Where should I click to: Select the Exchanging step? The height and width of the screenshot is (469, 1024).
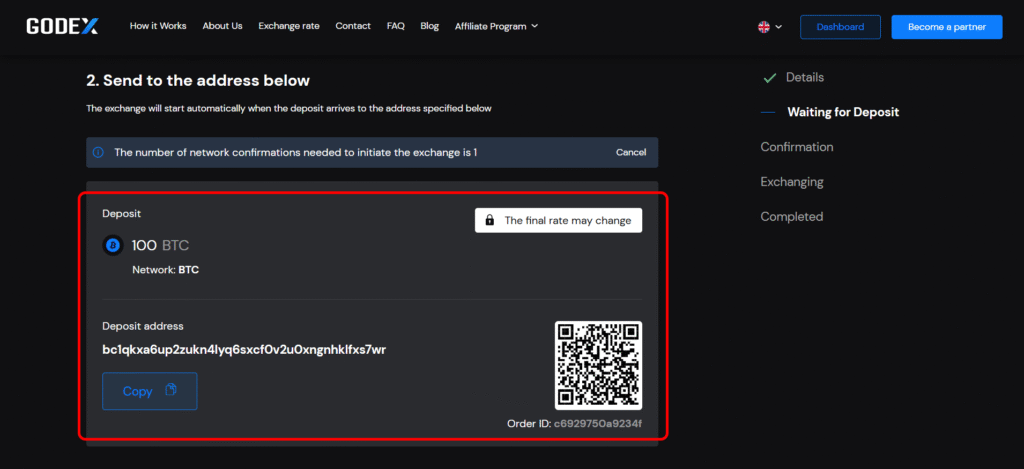[792, 182]
